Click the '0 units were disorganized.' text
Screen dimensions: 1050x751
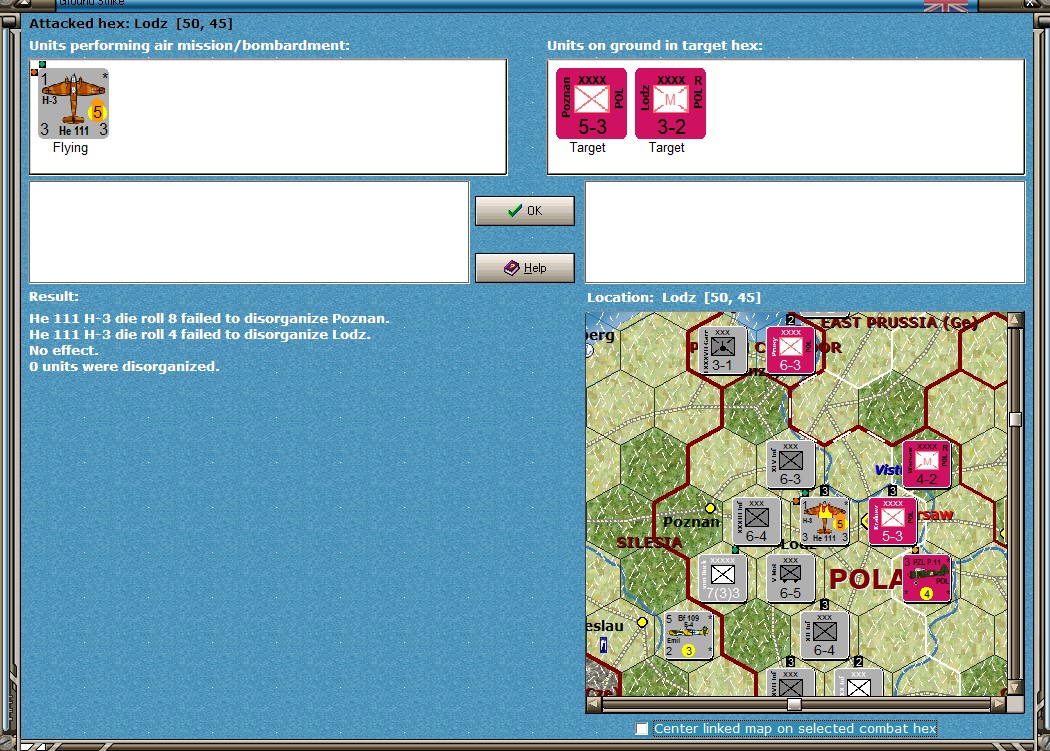click(124, 366)
